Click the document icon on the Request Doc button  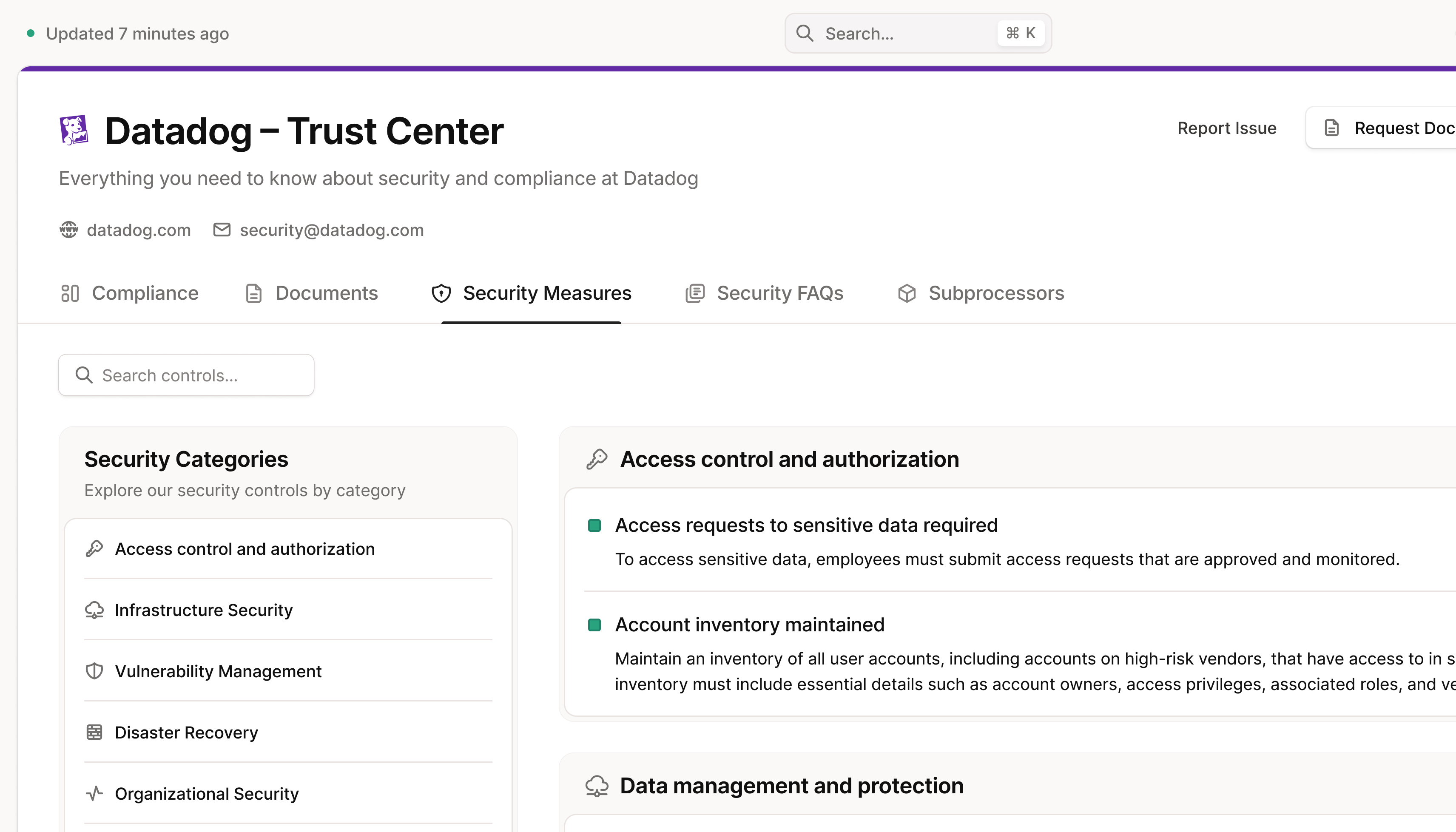coord(1332,128)
